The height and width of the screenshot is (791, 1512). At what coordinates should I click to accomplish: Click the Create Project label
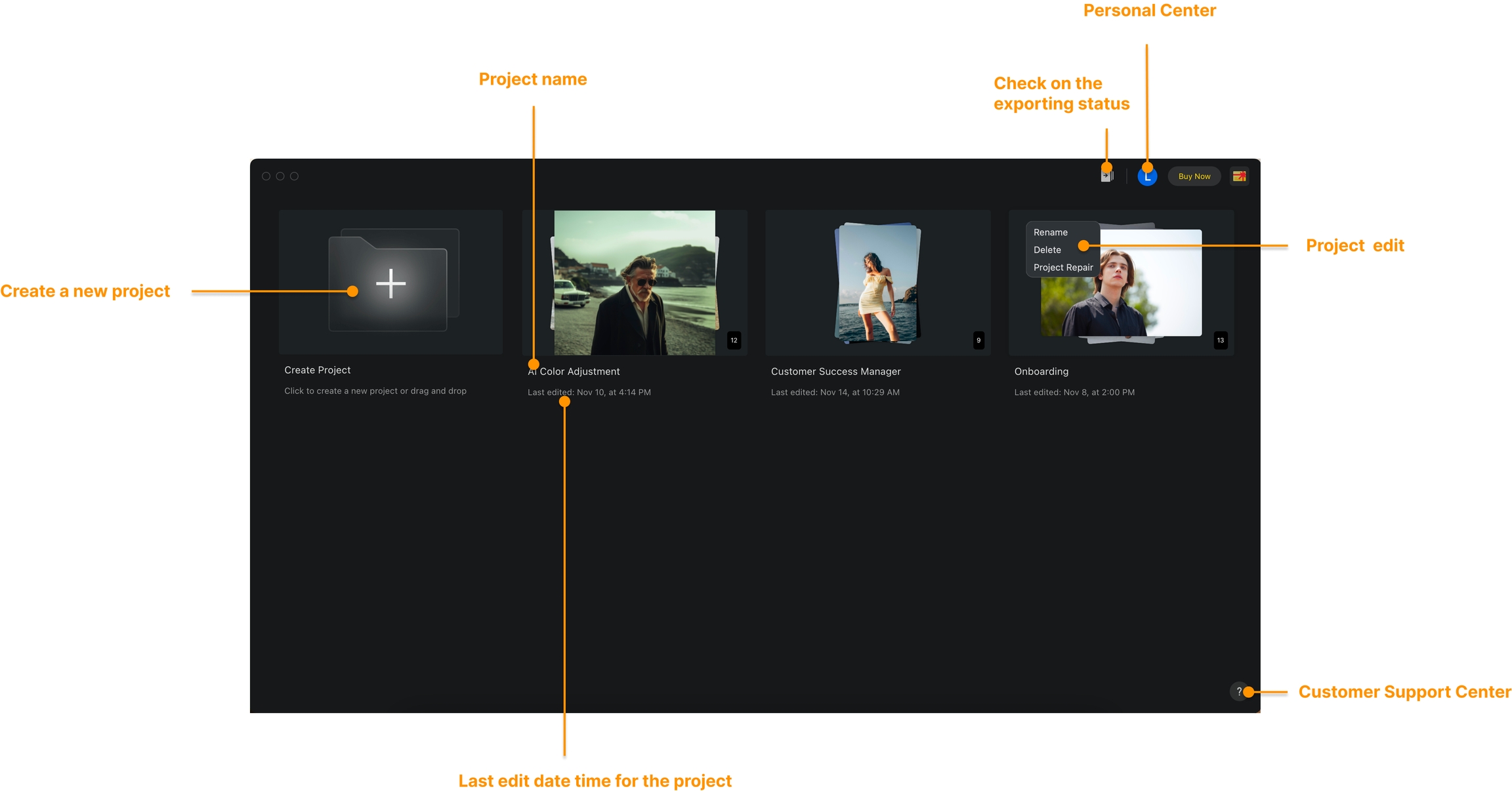pyautogui.click(x=317, y=370)
